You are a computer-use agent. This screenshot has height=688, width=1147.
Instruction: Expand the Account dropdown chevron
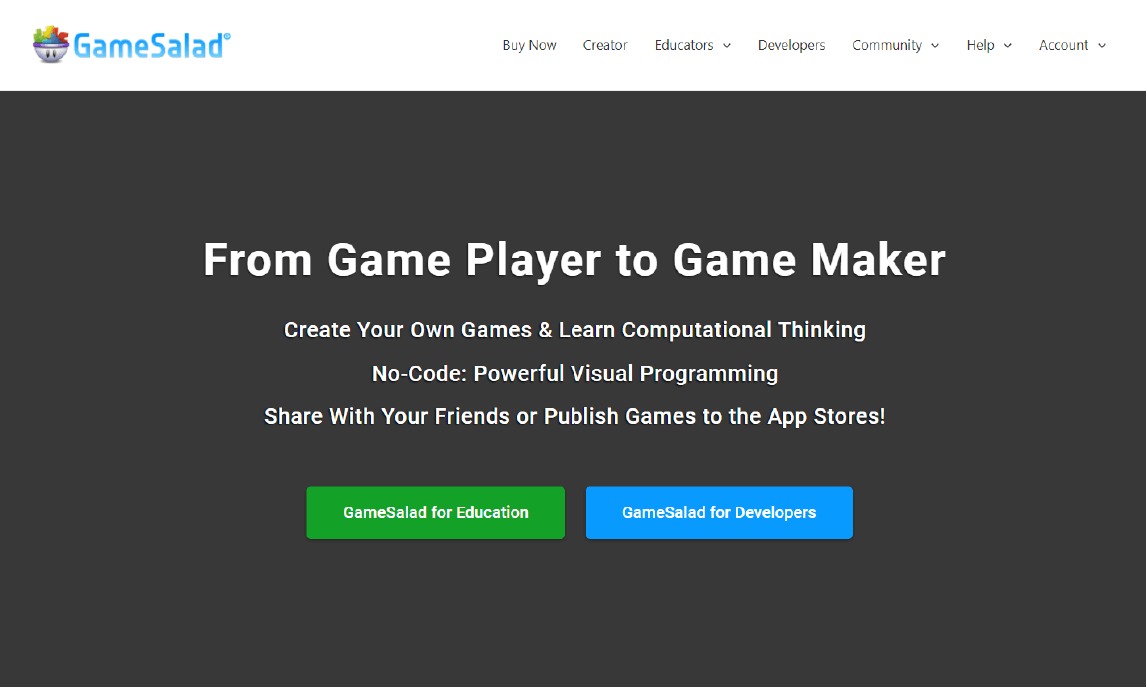[1102, 45]
